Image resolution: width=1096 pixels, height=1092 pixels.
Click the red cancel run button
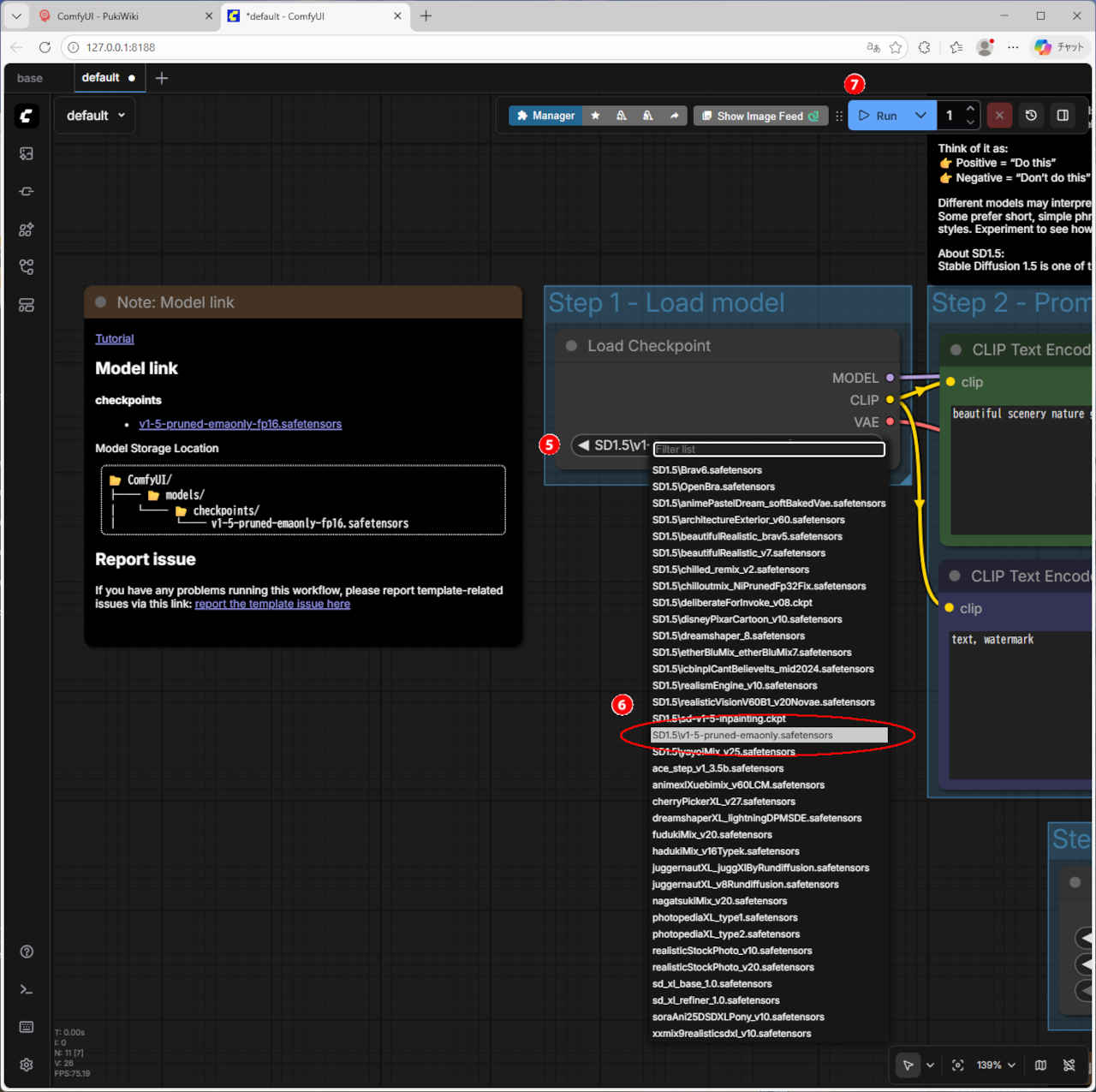click(x=999, y=116)
